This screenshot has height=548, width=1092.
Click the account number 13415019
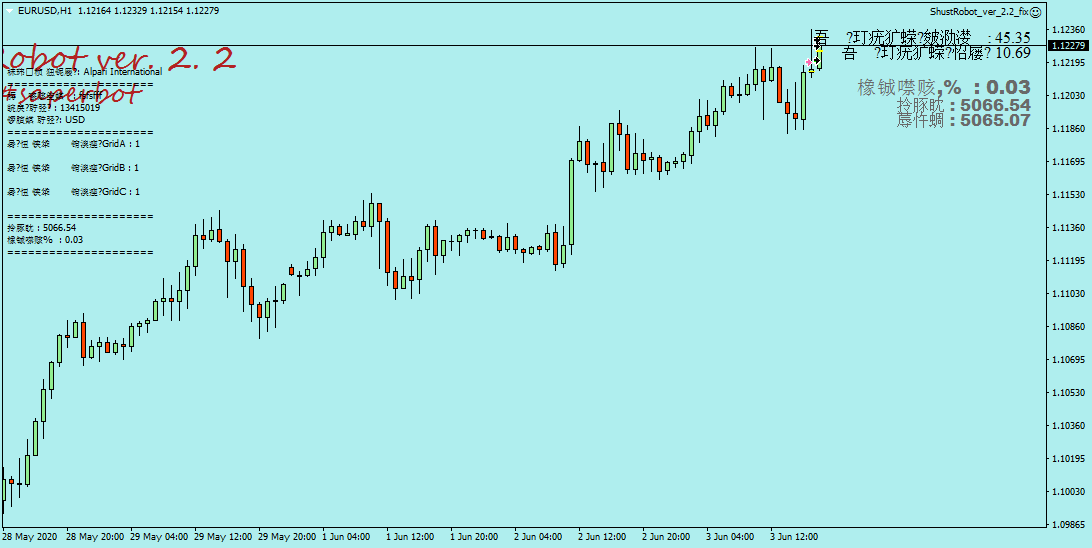(80, 107)
